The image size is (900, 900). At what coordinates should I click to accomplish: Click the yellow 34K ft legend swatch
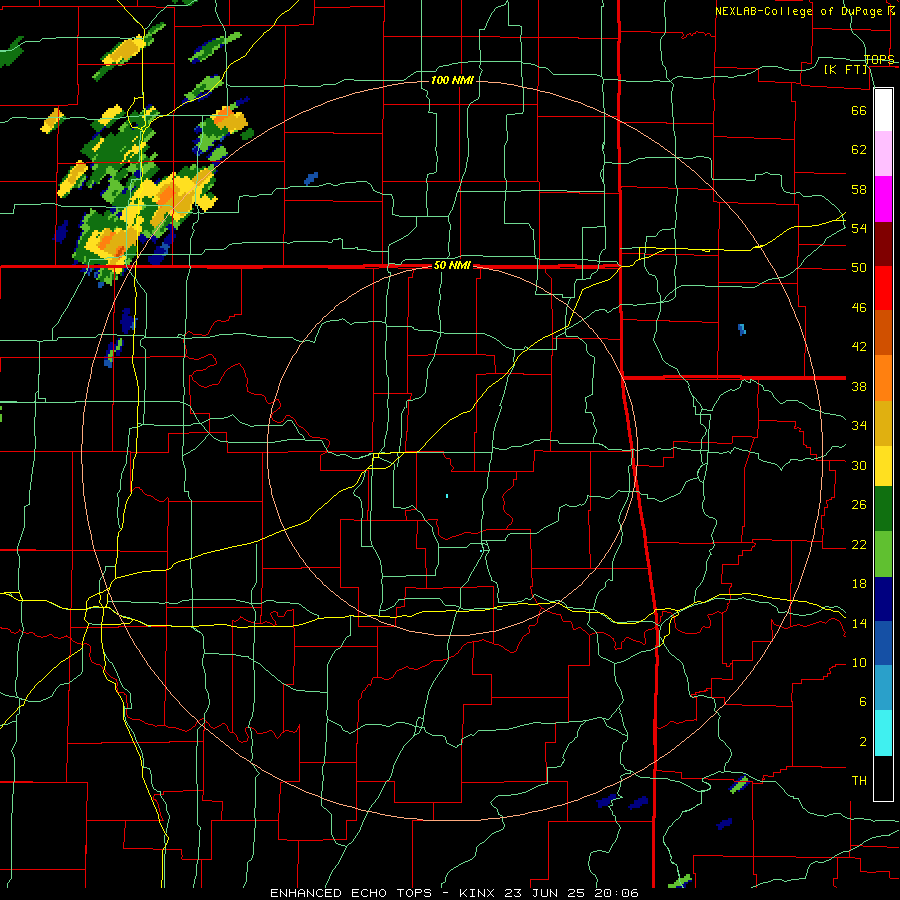tap(883, 465)
